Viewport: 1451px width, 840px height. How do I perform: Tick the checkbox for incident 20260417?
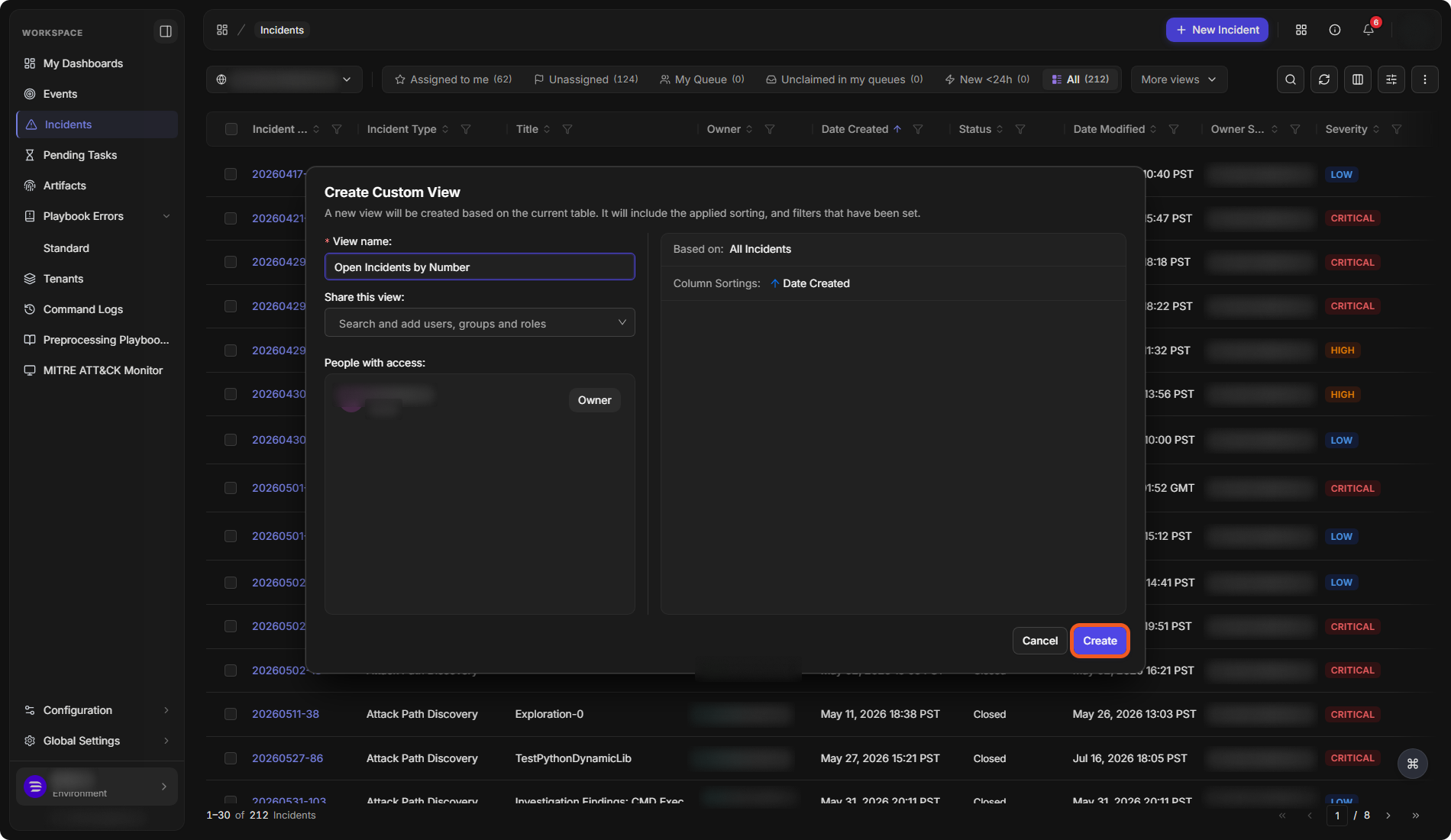click(x=231, y=174)
